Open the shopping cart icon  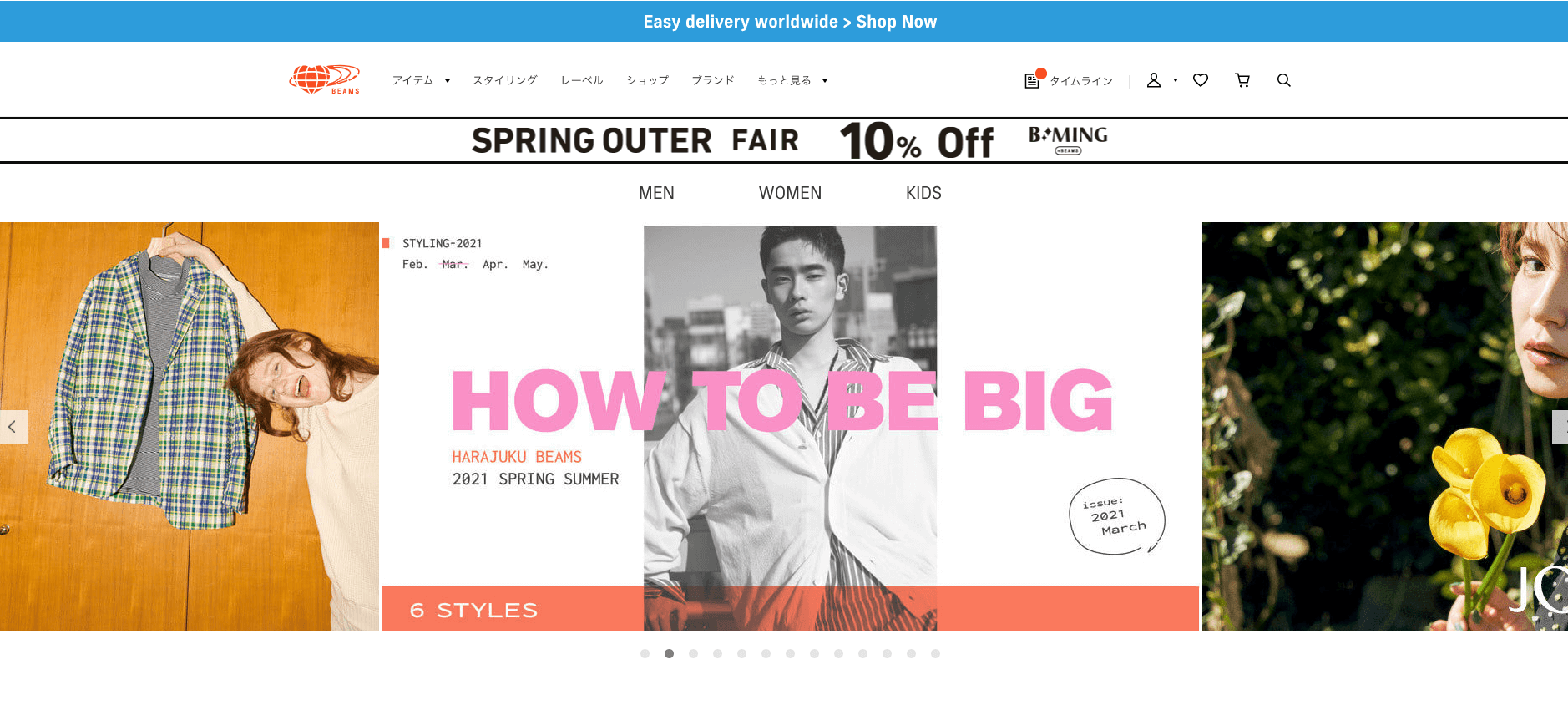tap(1242, 80)
